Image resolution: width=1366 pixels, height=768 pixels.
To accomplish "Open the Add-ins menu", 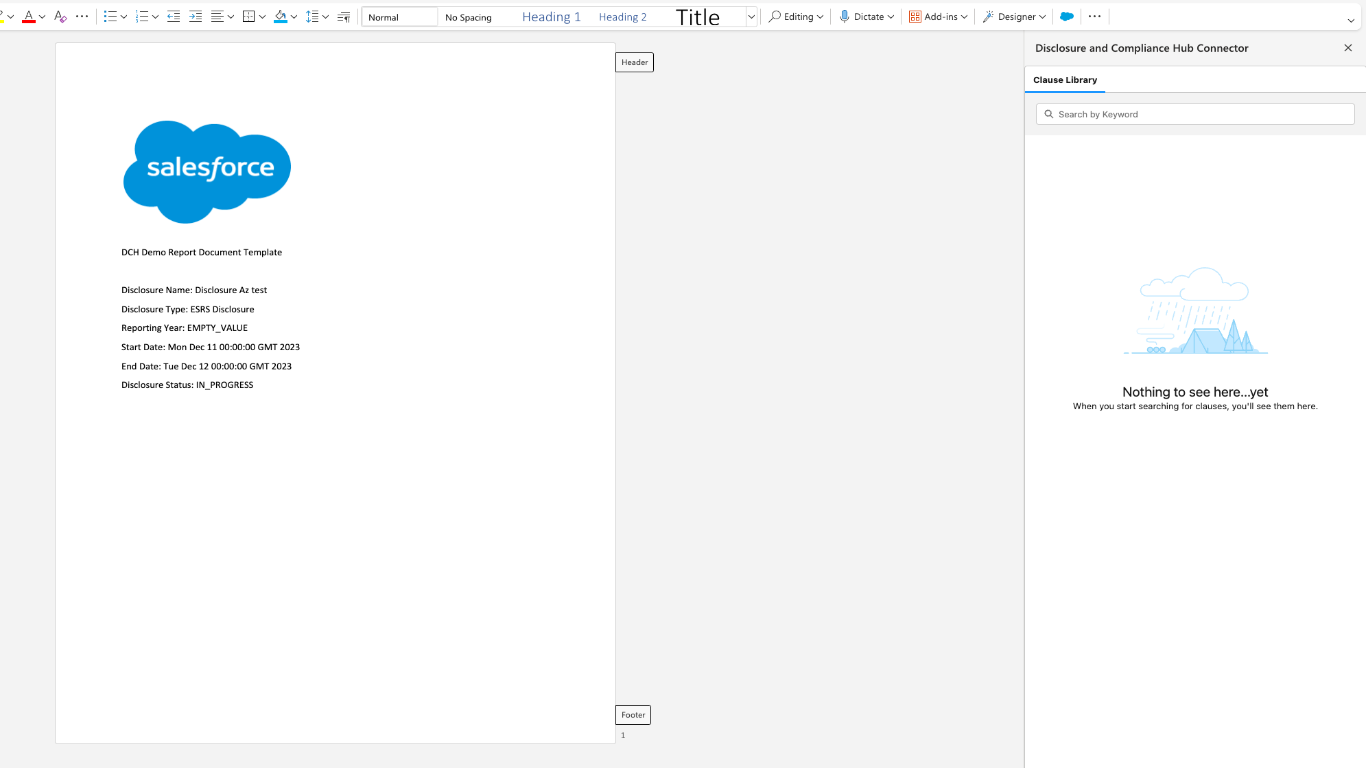I will (x=938, y=17).
